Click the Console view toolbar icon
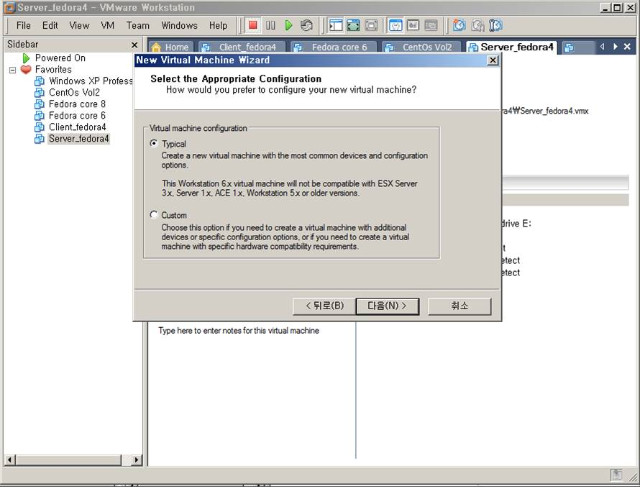Viewport: 640px width, 487px height. pos(431,25)
